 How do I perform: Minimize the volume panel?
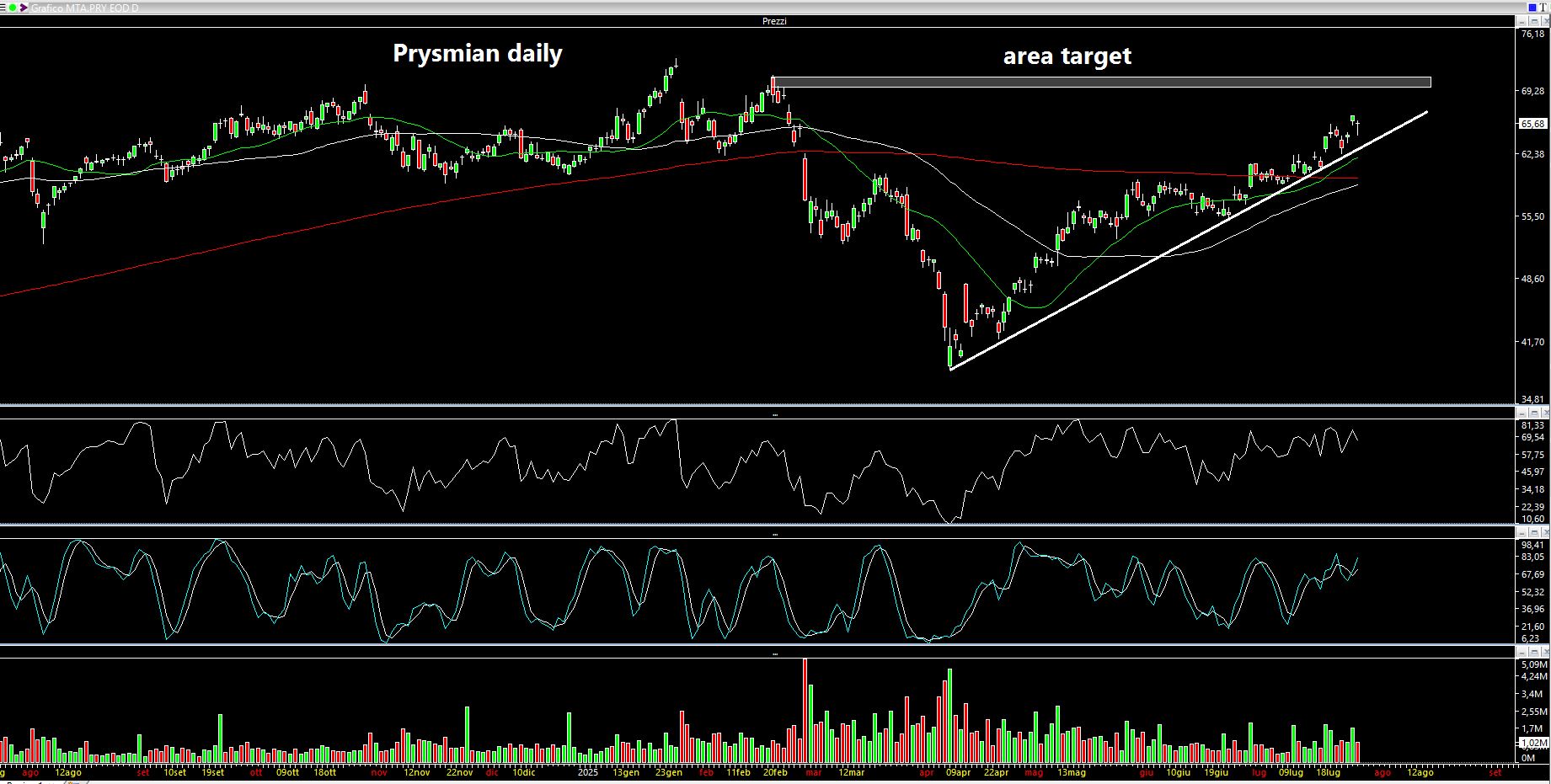click(1522, 652)
